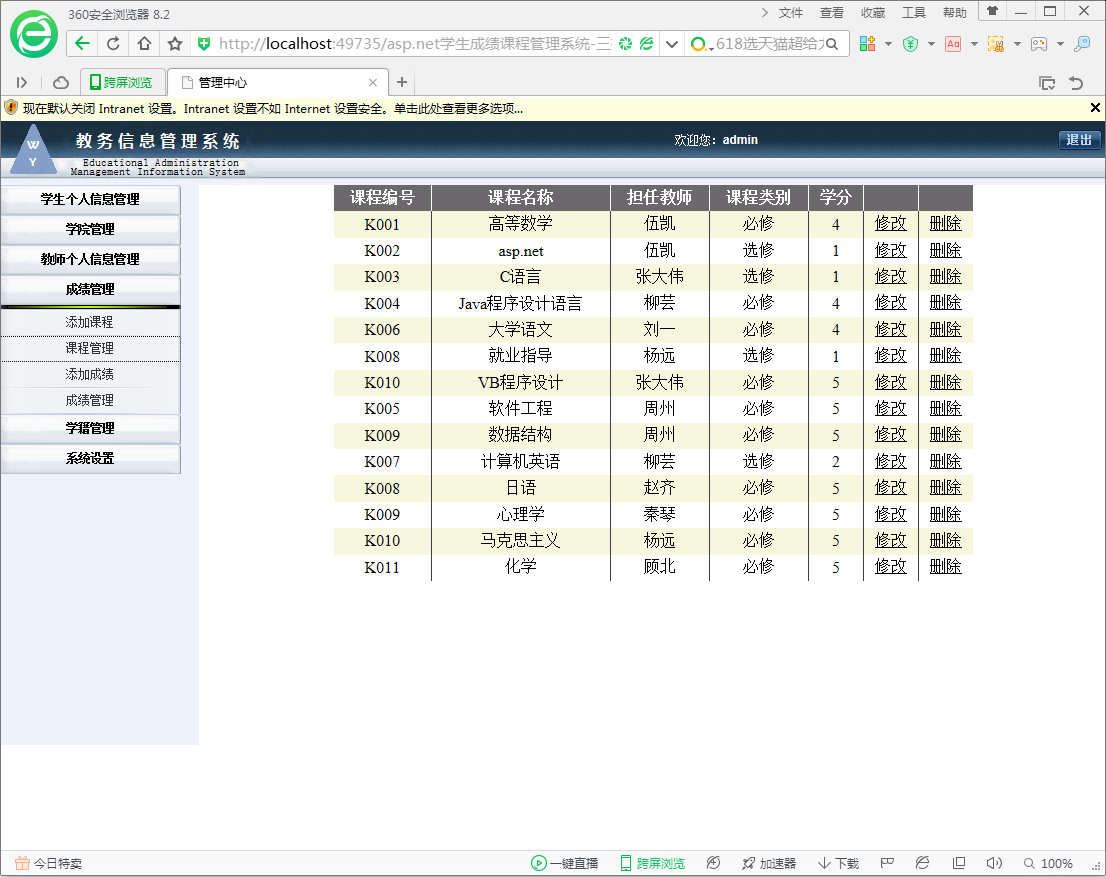Edit the VB程序设计 course row

(x=890, y=382)
